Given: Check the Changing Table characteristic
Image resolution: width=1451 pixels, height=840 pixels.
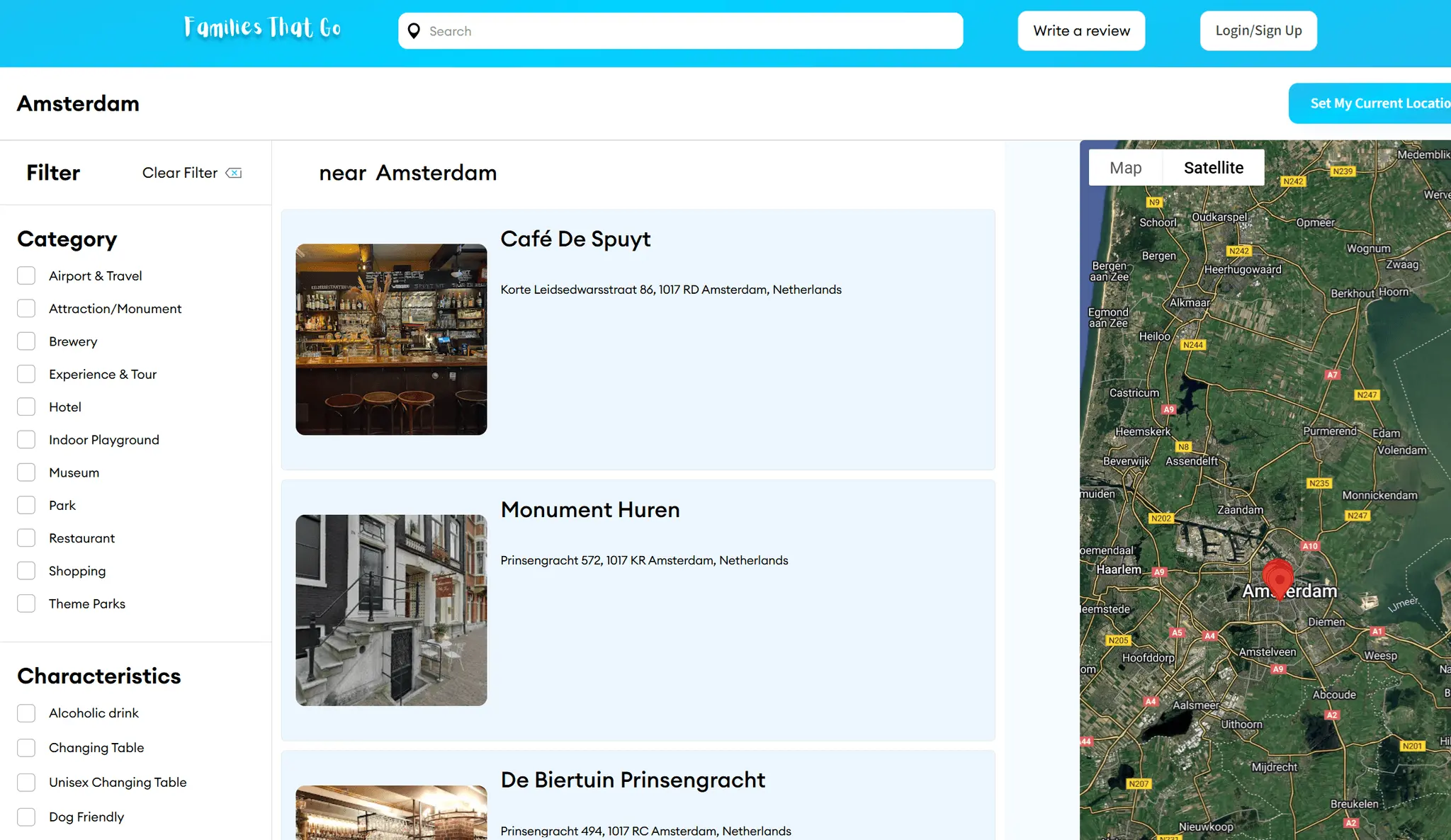Looking at the screenshot, I should [x=26, y=748].
